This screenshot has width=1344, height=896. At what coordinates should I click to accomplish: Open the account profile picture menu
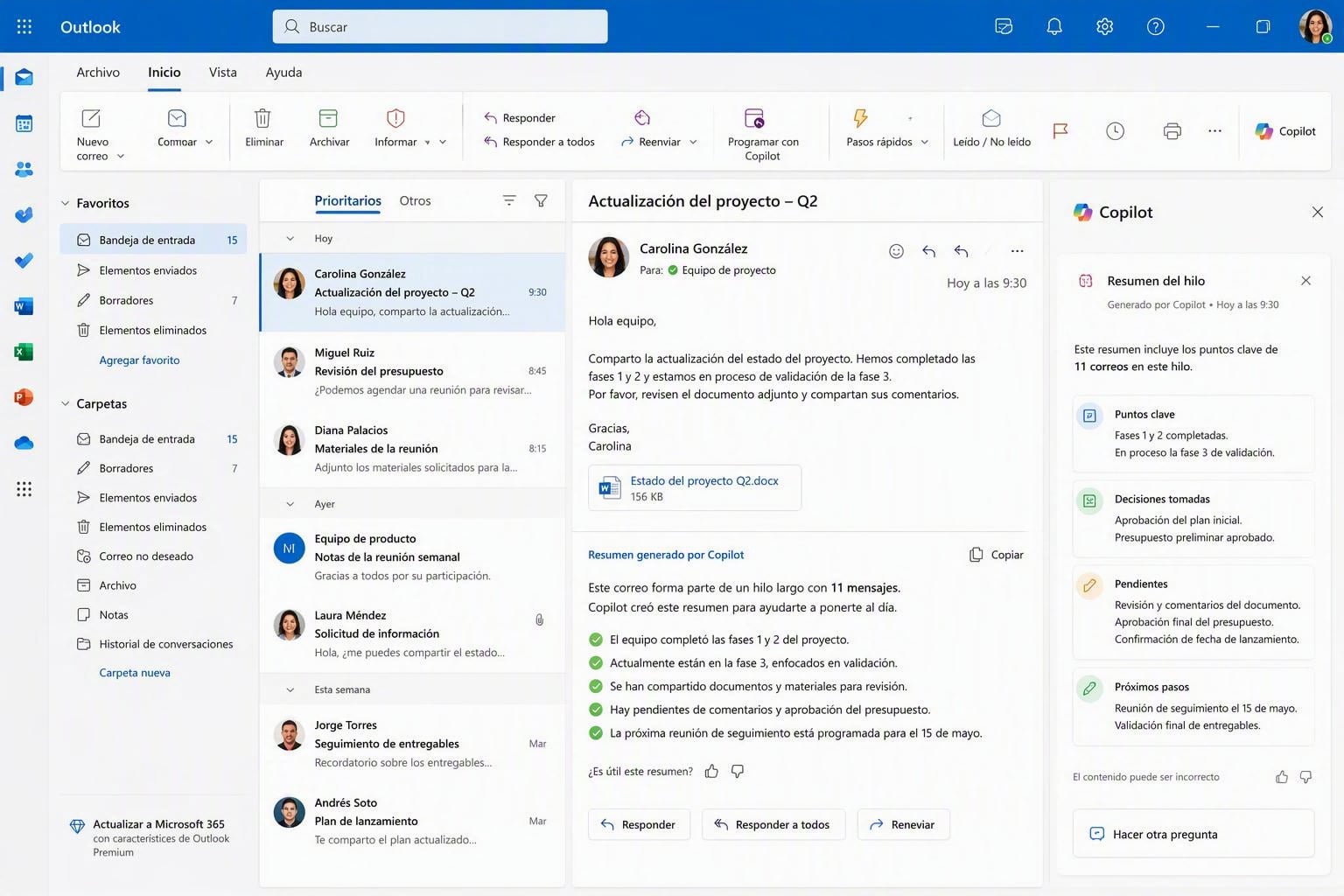(1315, 26)
